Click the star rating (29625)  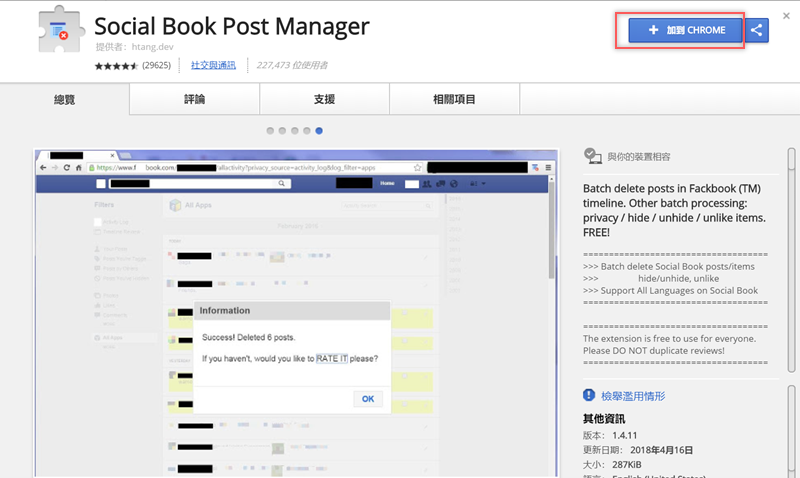(133, 65)
